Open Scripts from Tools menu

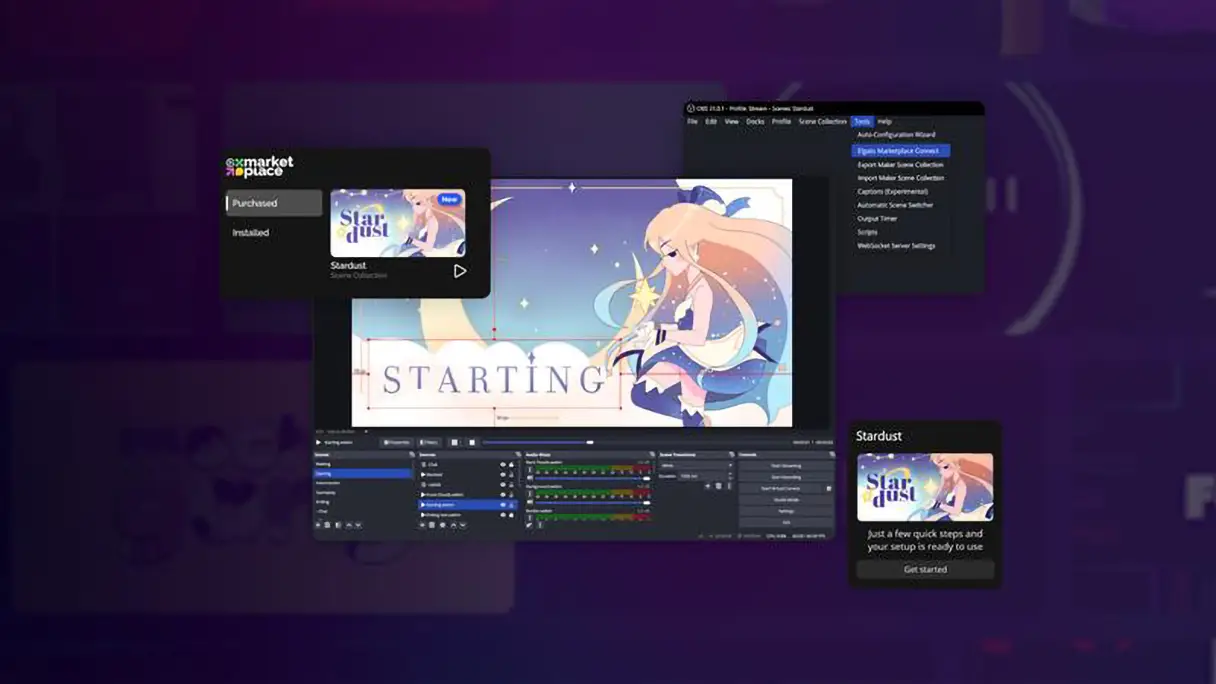click(867, 232)
